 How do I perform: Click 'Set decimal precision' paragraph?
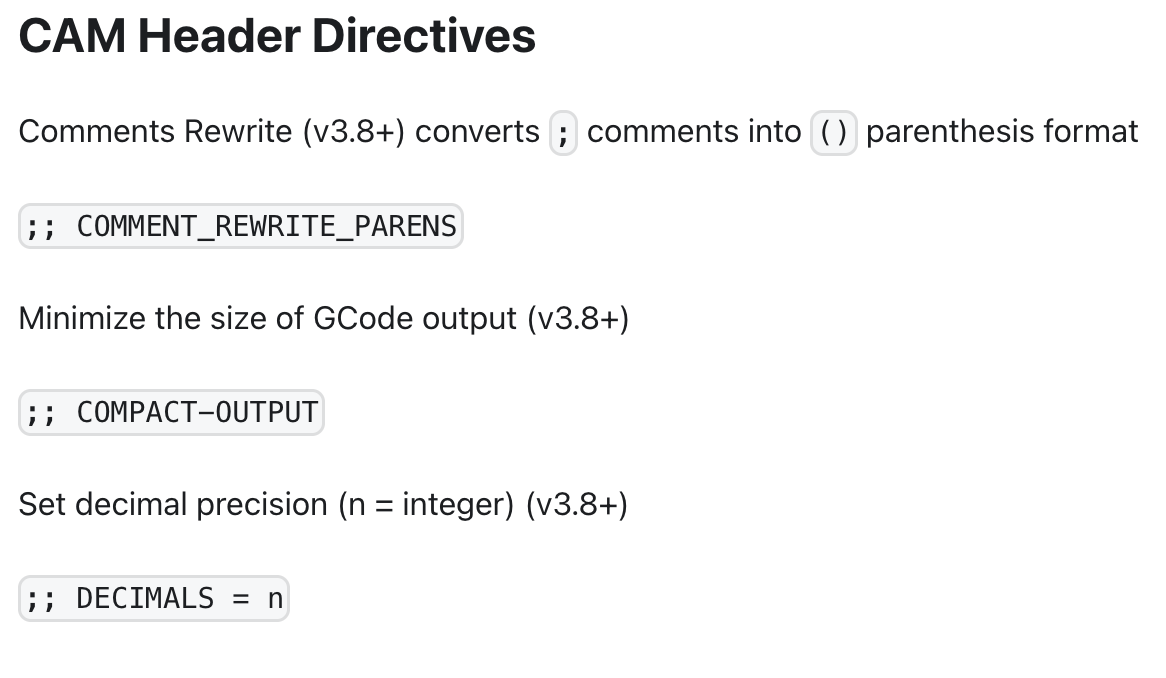[x=323, y=505]
